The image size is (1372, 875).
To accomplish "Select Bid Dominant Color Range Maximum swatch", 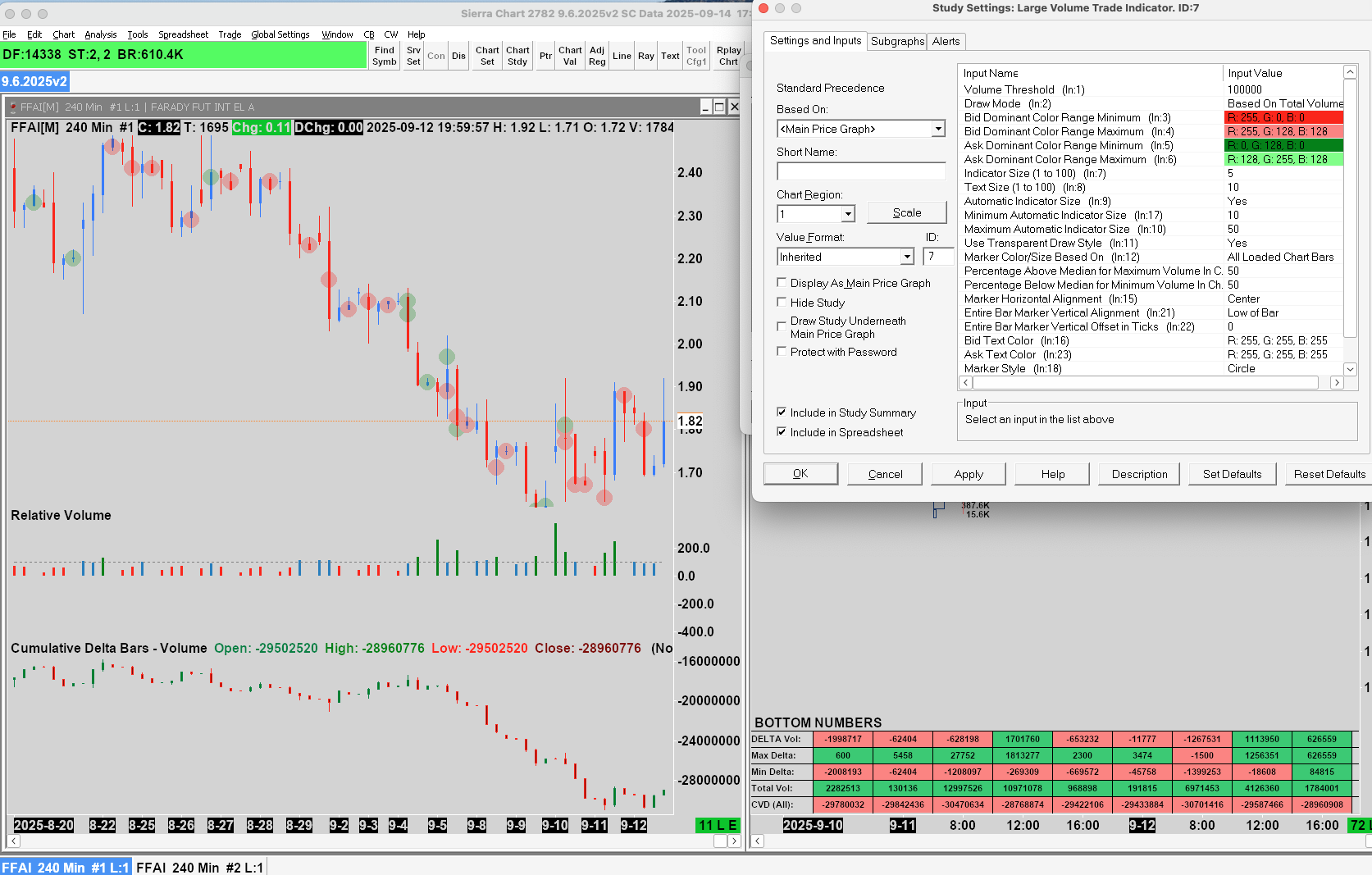I will (x=1283, y=131).
